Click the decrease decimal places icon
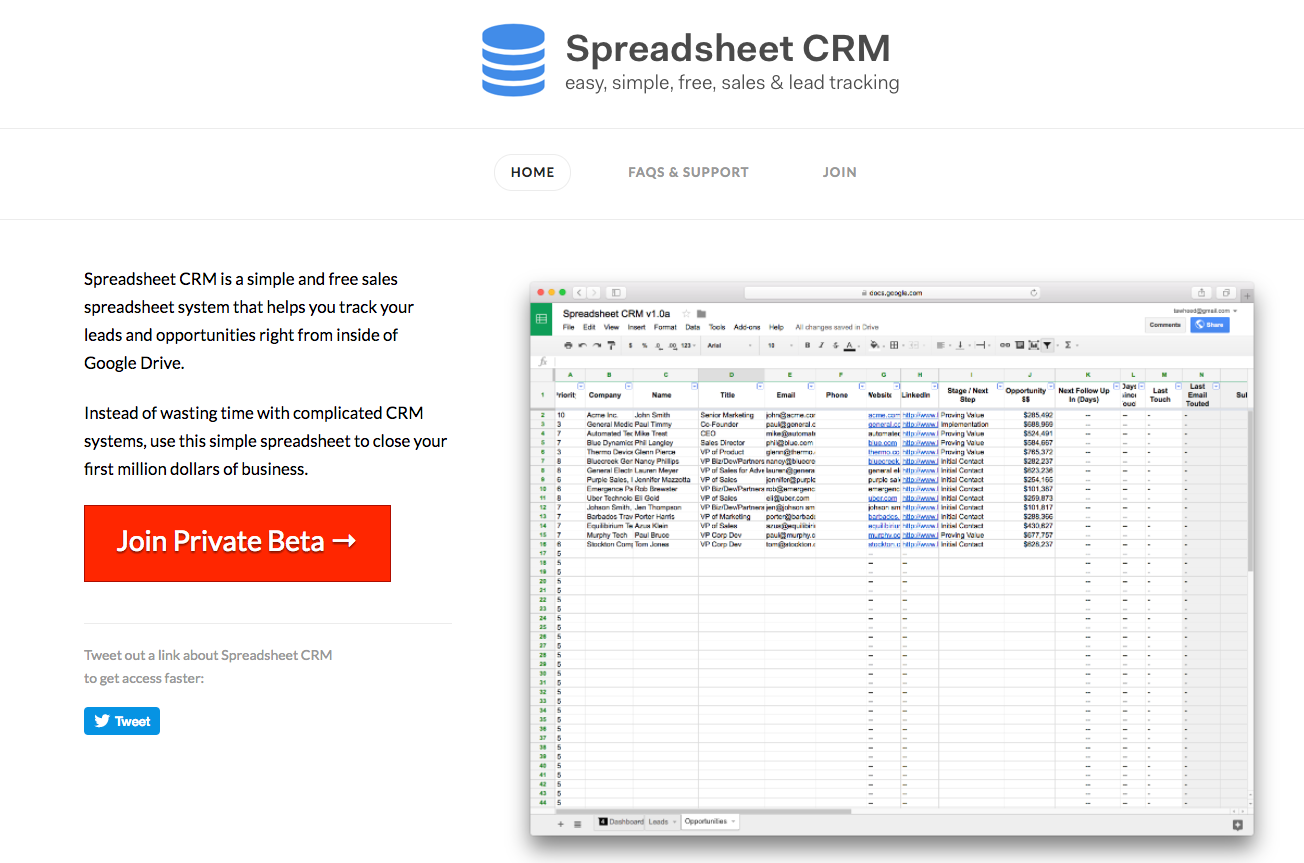1304x863 pixels. pos(658,345)
